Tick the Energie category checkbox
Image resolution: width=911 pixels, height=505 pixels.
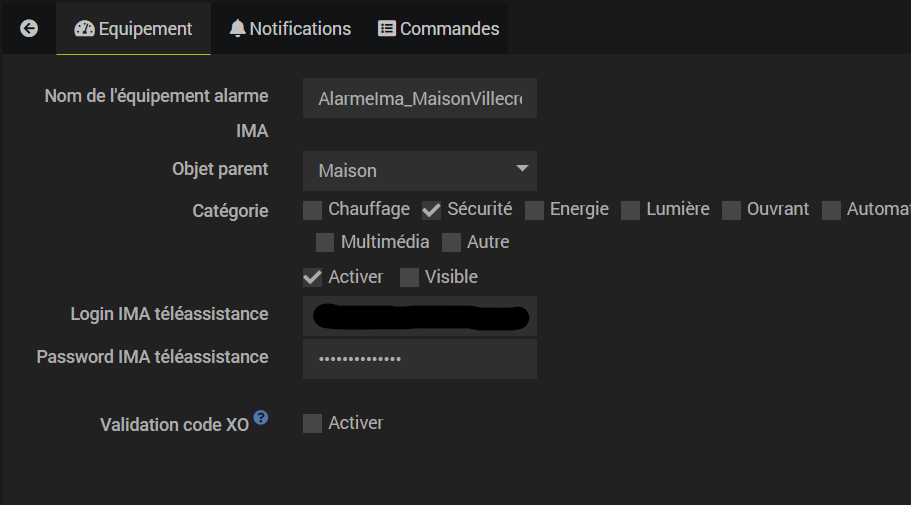535,210
